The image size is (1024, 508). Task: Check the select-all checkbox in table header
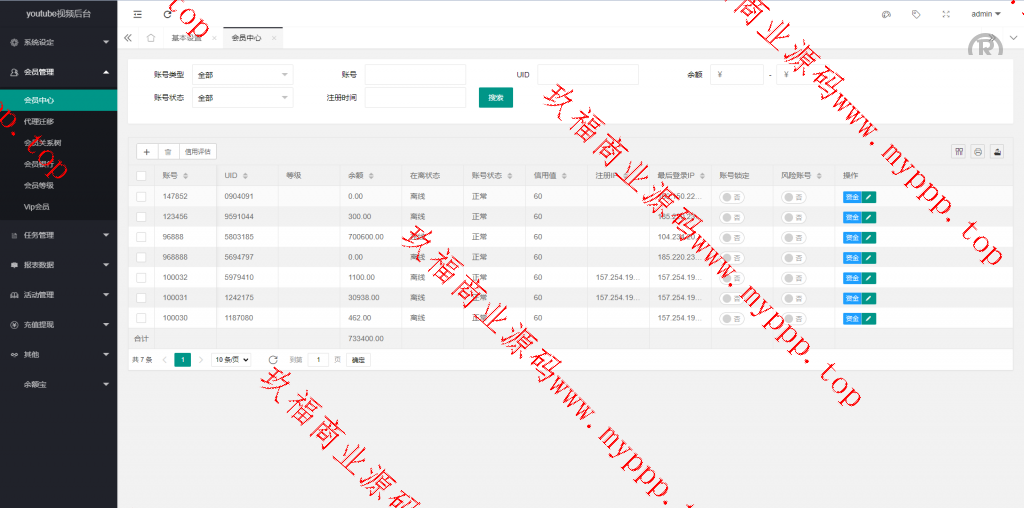141,176
